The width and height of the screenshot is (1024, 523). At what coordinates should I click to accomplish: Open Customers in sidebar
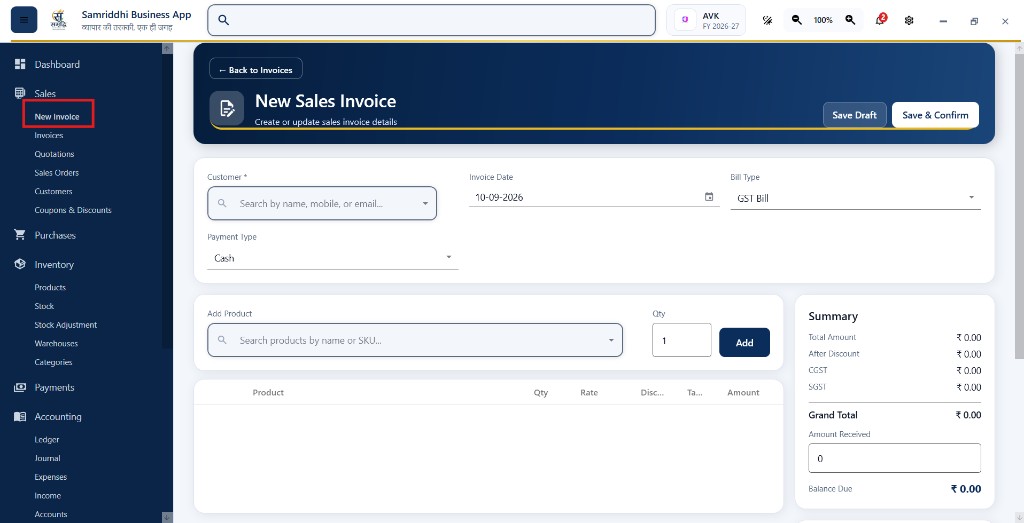[x=54, y=191]
